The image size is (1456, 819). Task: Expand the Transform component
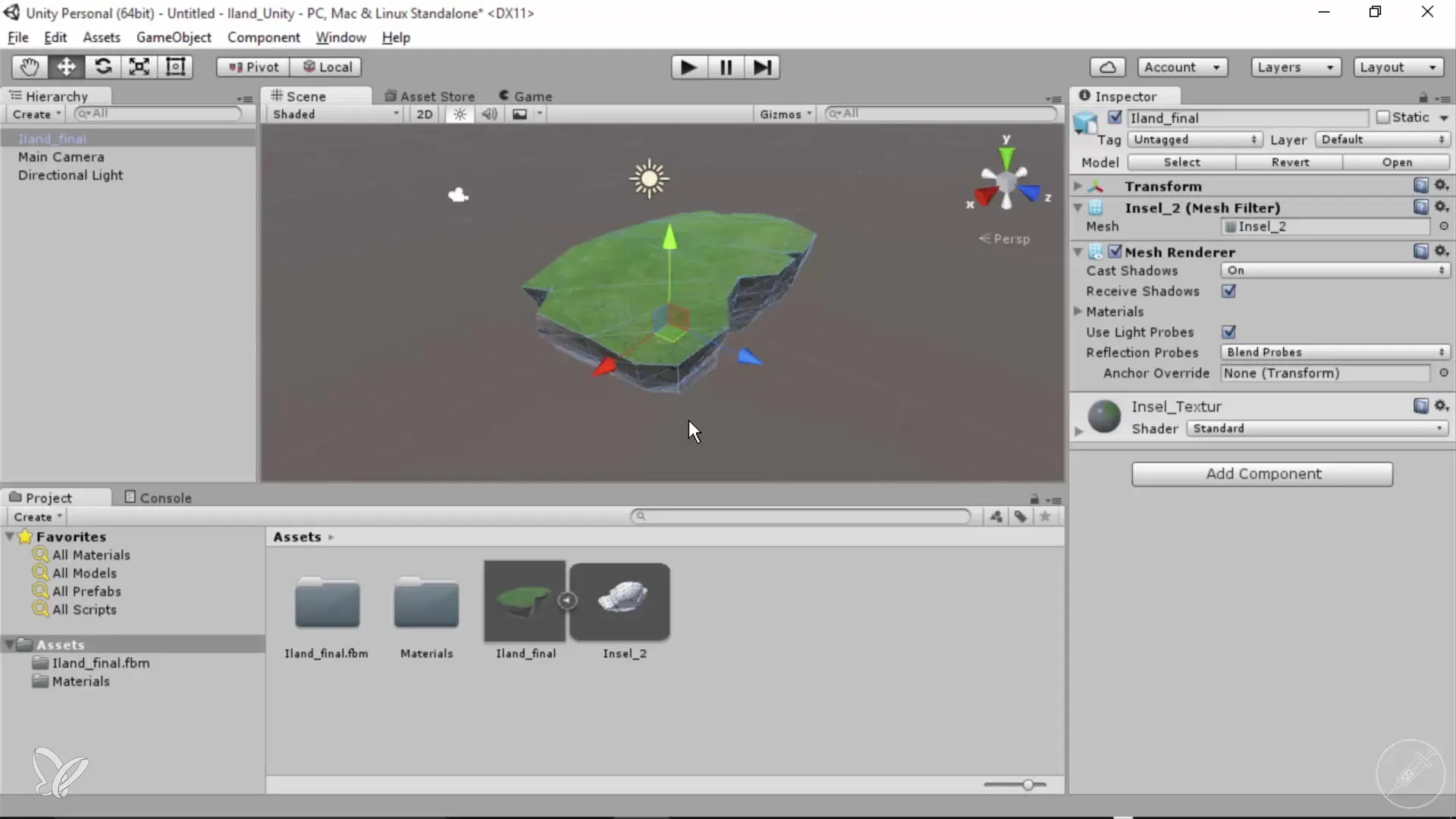[1078, 186]
